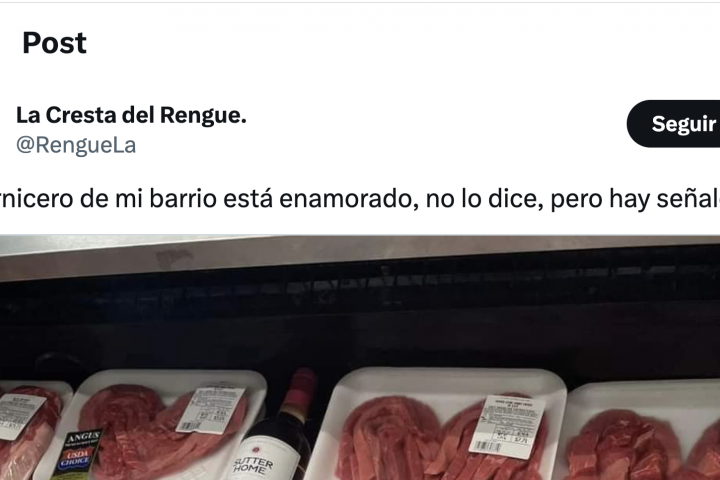Click the word barrio in the tweet text

coord(183,198)
